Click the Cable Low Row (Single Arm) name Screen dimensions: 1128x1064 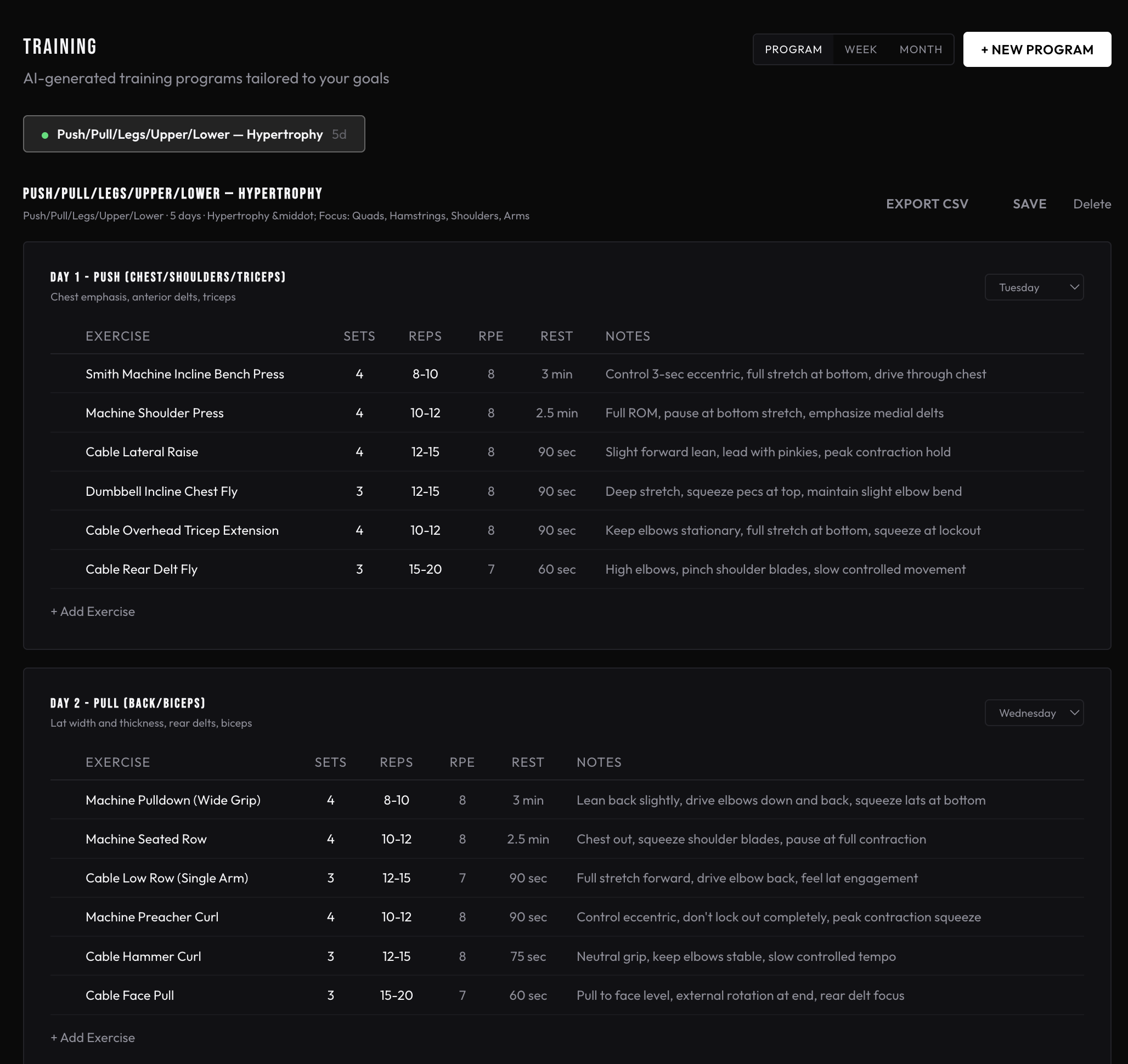[167, 878]
